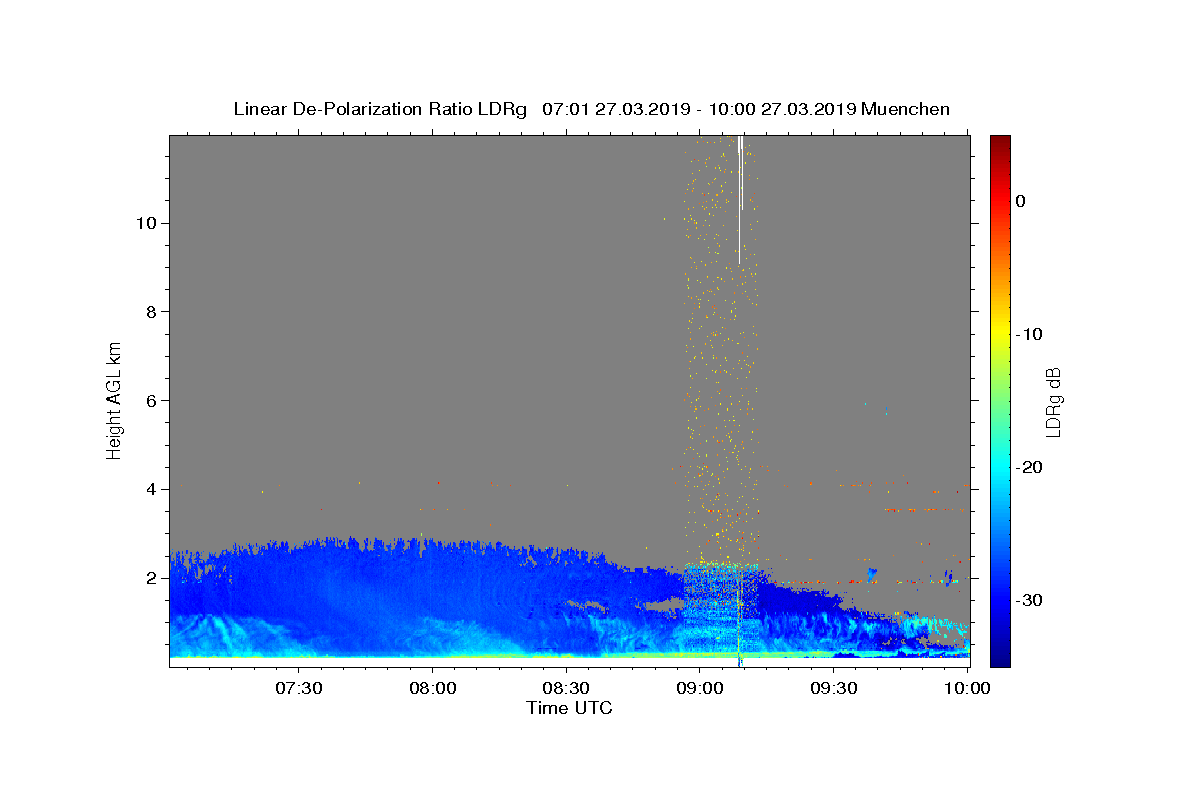
Task: Click the colorbar value label 0
Action: click(1021, 201)
